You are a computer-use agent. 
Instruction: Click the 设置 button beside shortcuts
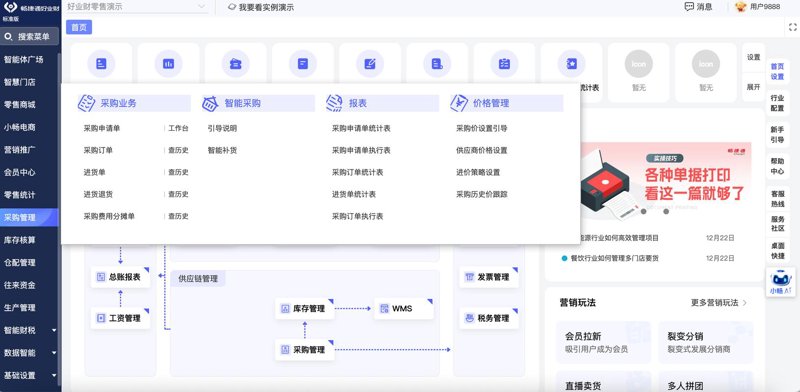click(754, 57)
